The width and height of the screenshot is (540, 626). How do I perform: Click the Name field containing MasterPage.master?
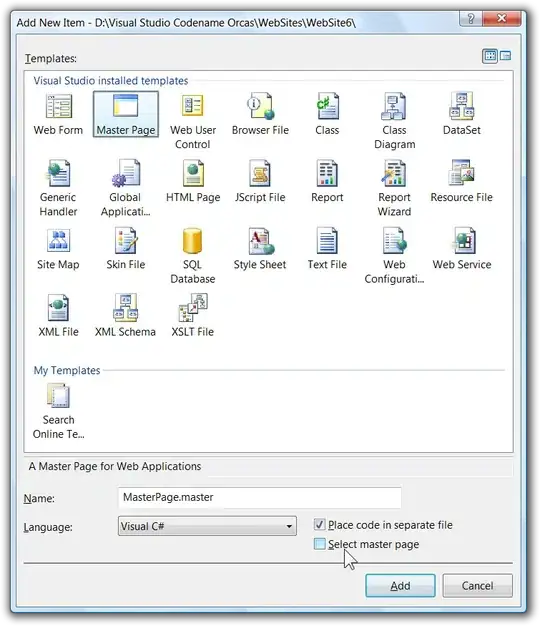pos(259,497)
